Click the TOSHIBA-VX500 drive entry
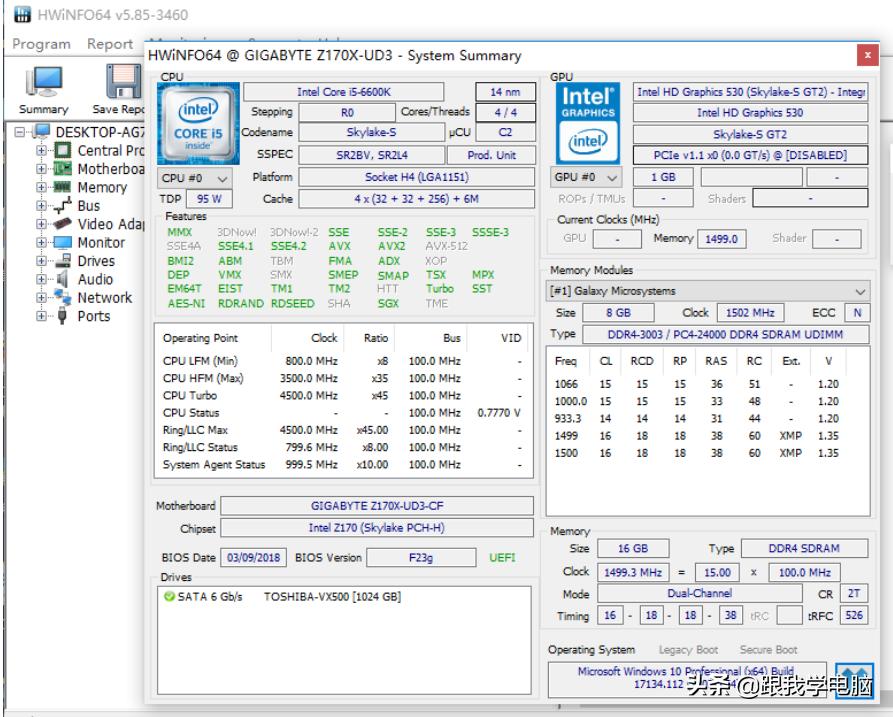The height and width of the screenshot is (717, 893). (332, 597)
